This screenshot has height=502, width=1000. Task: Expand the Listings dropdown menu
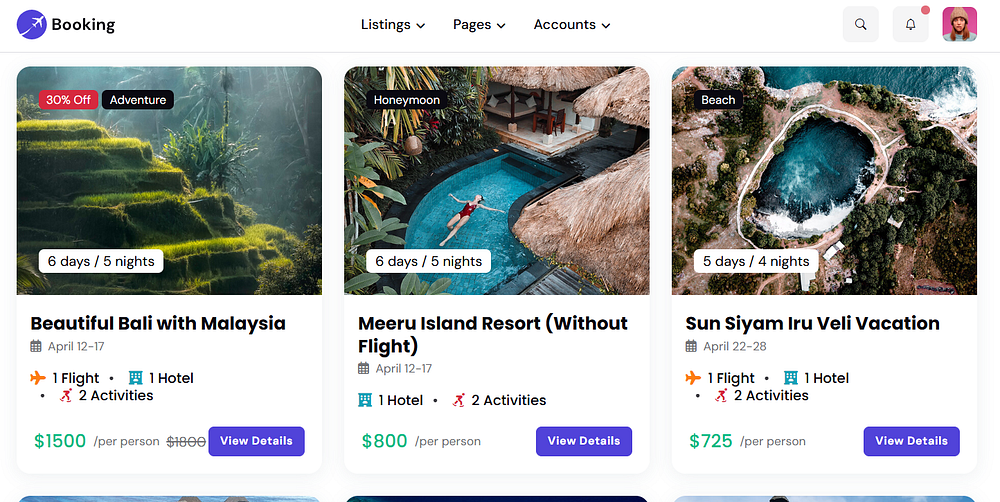click(x=393, y=25)
